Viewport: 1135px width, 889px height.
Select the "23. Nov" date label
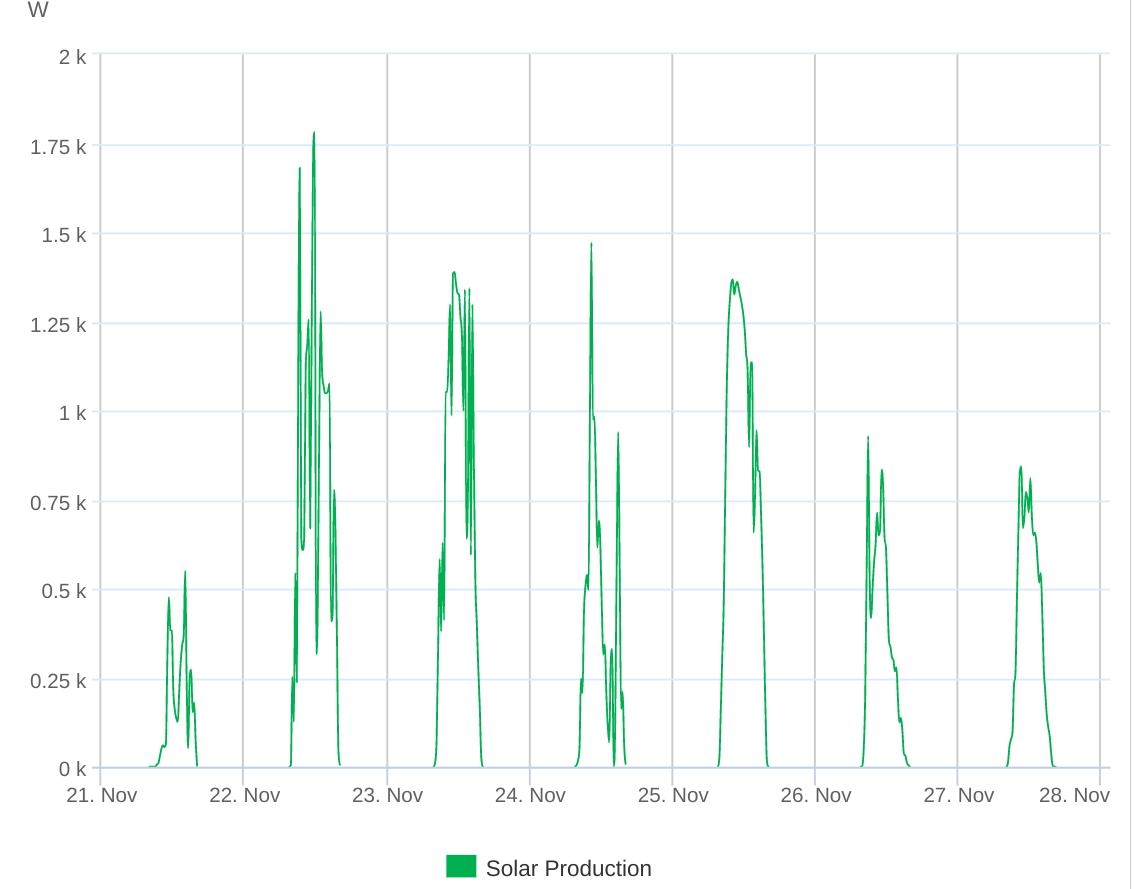pos(388,796)
